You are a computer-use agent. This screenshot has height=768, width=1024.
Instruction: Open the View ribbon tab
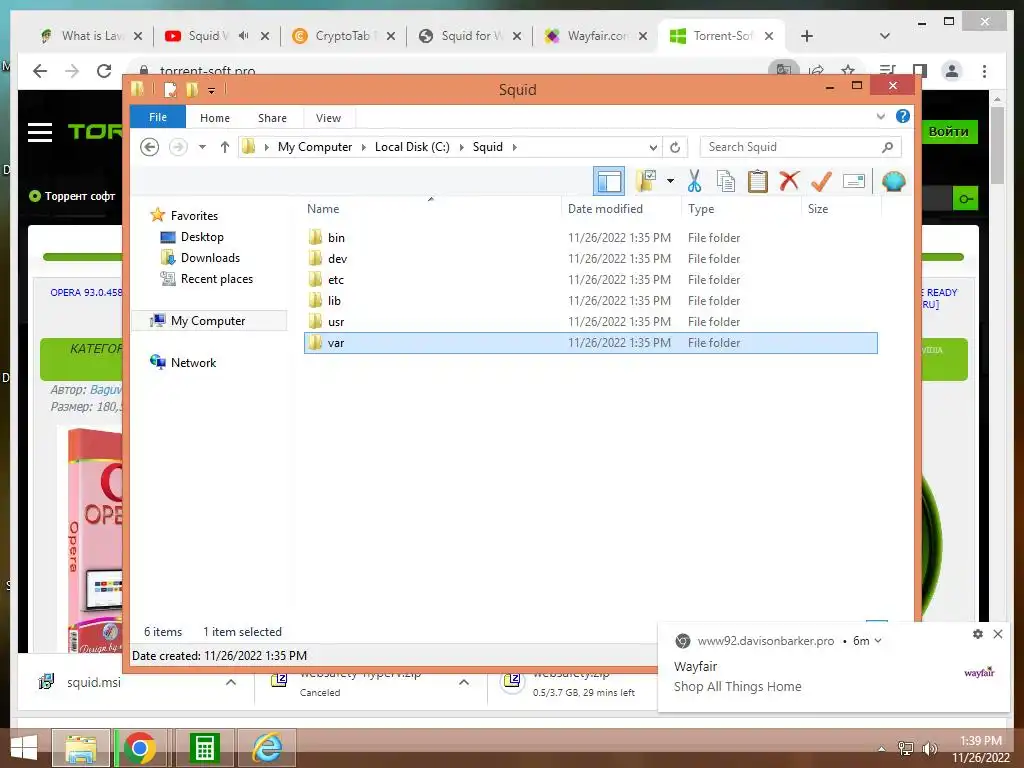click(x=328, y=118)
